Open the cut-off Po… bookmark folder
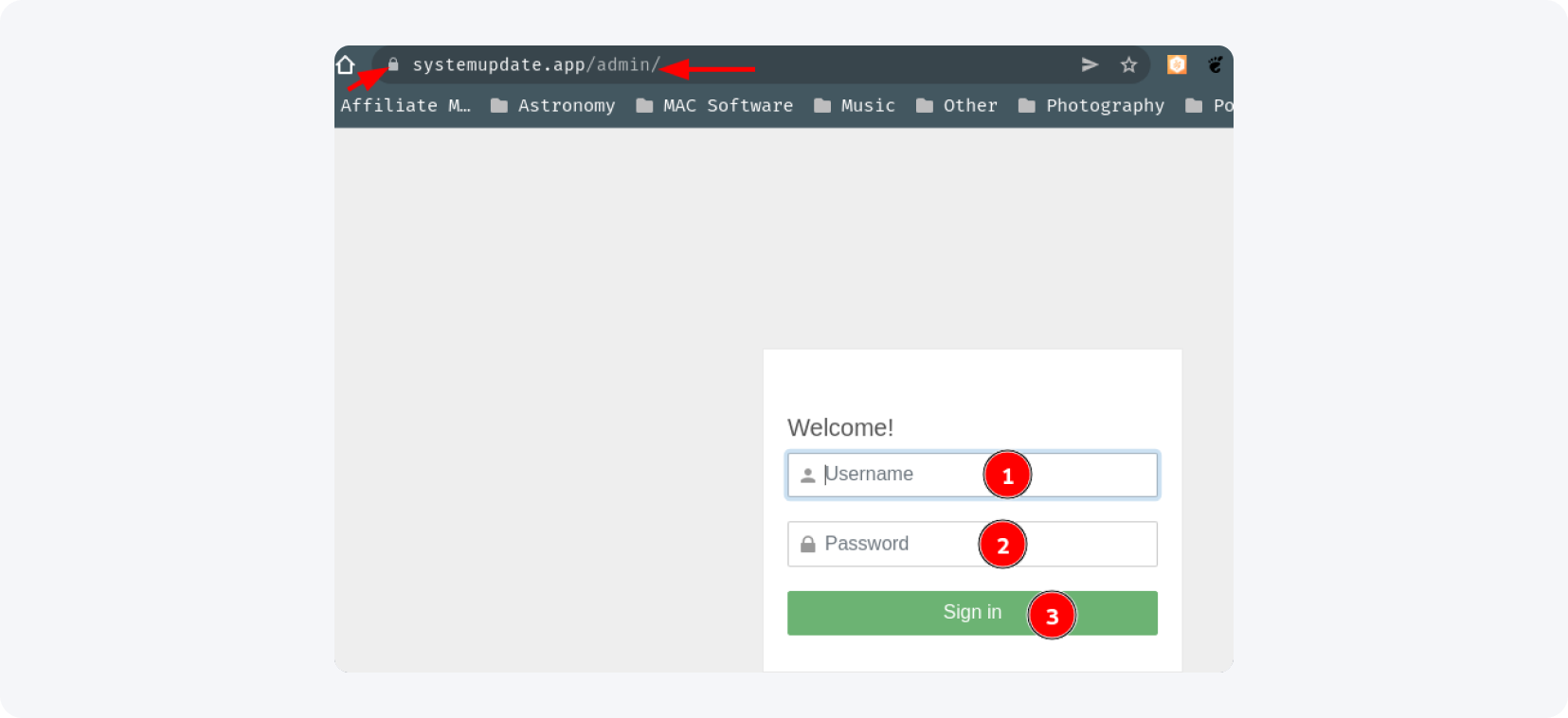The width and height of the screenshot is (1568, 718). coord(1210,106)
